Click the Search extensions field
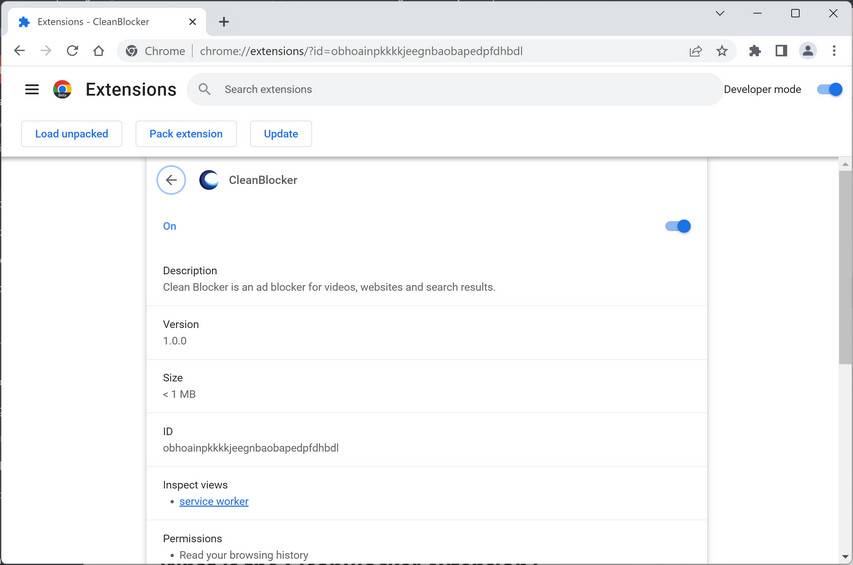Viewport: 853px width, 565px height. coord(455,89)
